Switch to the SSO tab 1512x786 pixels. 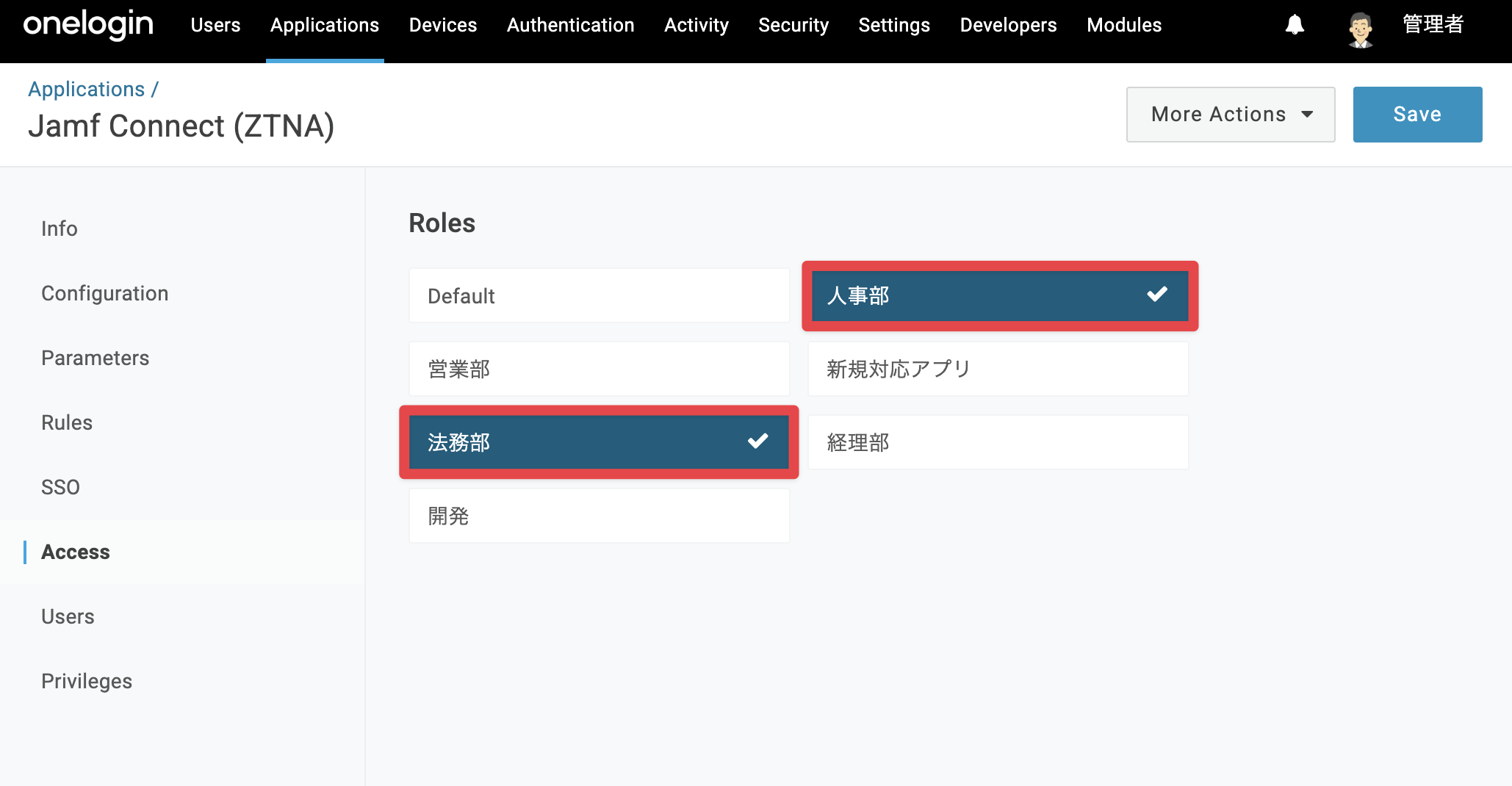(x=60, y=487)
